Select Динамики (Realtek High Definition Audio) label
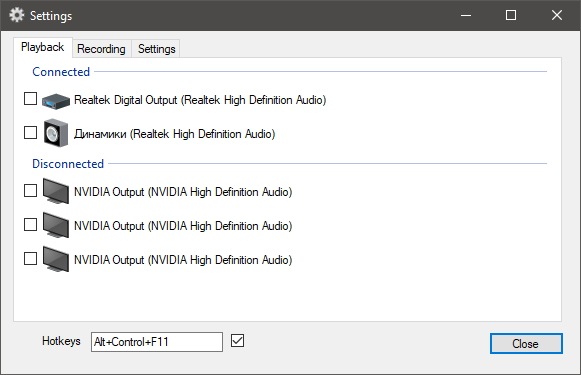The width and height of the screenshot is (581, 375). [x=175, y=134]
